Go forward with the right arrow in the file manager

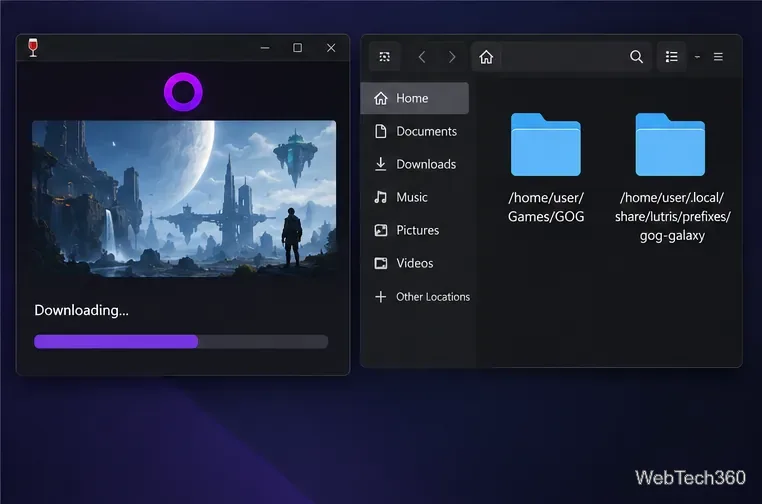[452, 57]
